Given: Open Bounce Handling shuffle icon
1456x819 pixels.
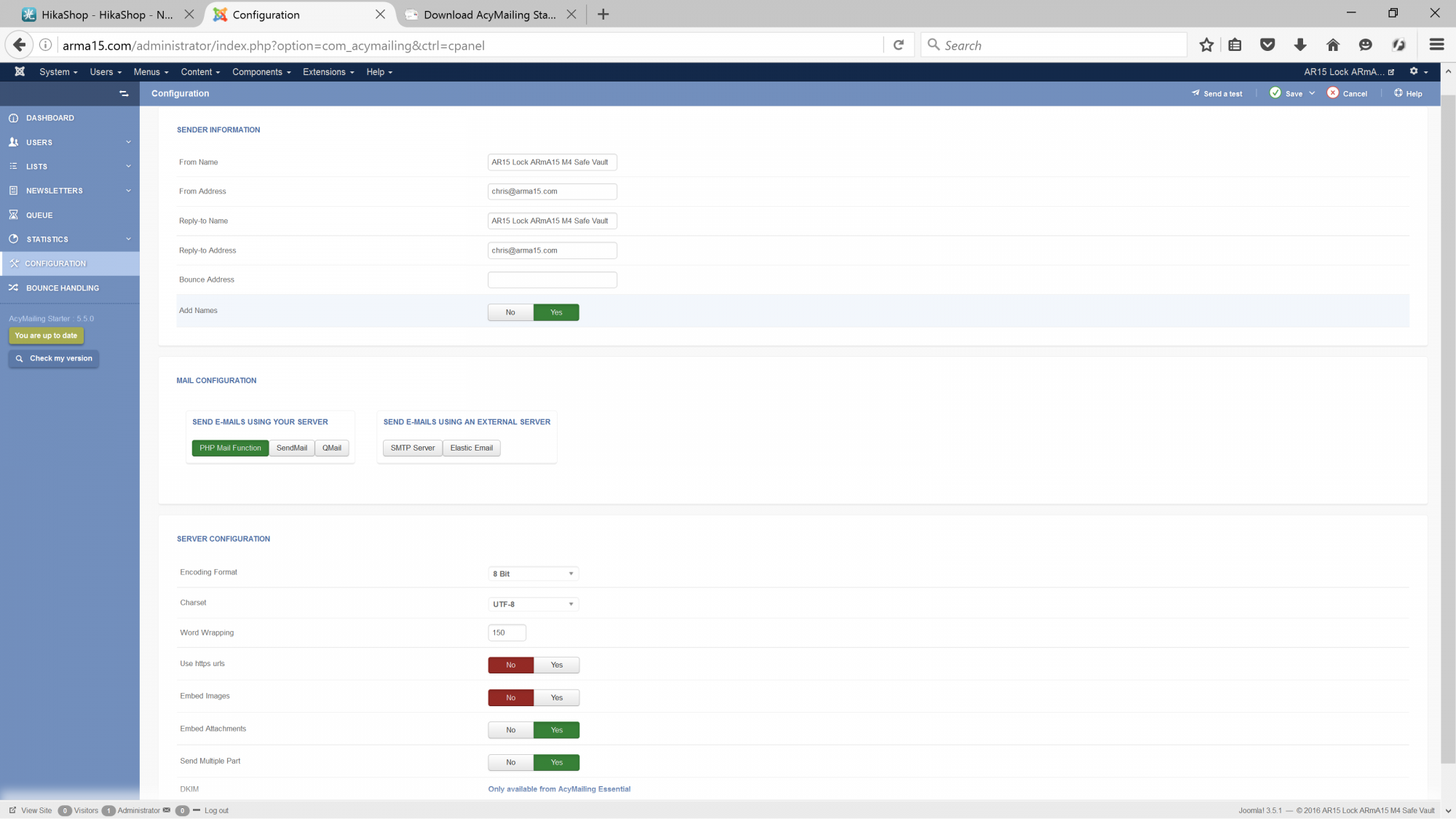Looking at the screenshot, I should click(x=13, y=288).
